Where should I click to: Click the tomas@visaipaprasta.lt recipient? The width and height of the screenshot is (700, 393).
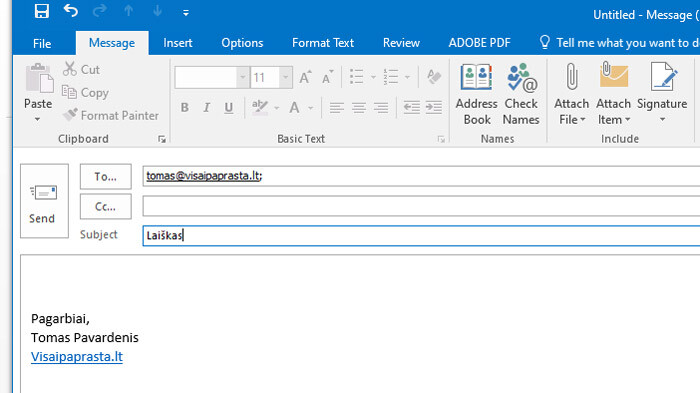[203, 176]
